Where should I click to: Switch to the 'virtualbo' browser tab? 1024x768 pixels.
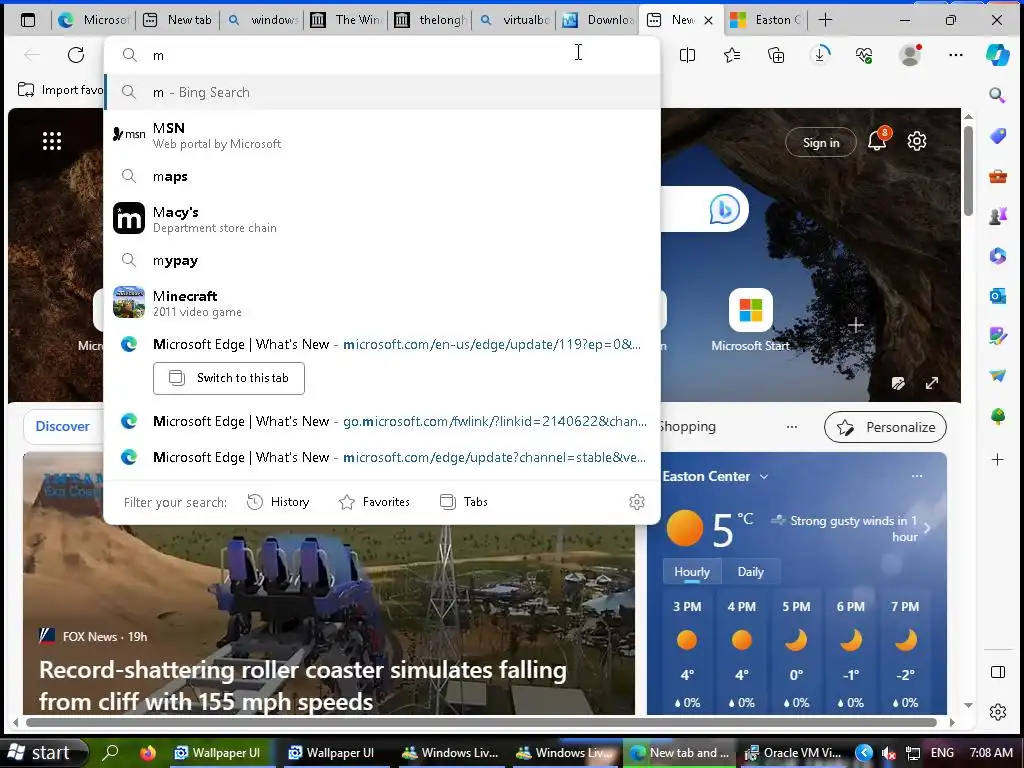515,20
